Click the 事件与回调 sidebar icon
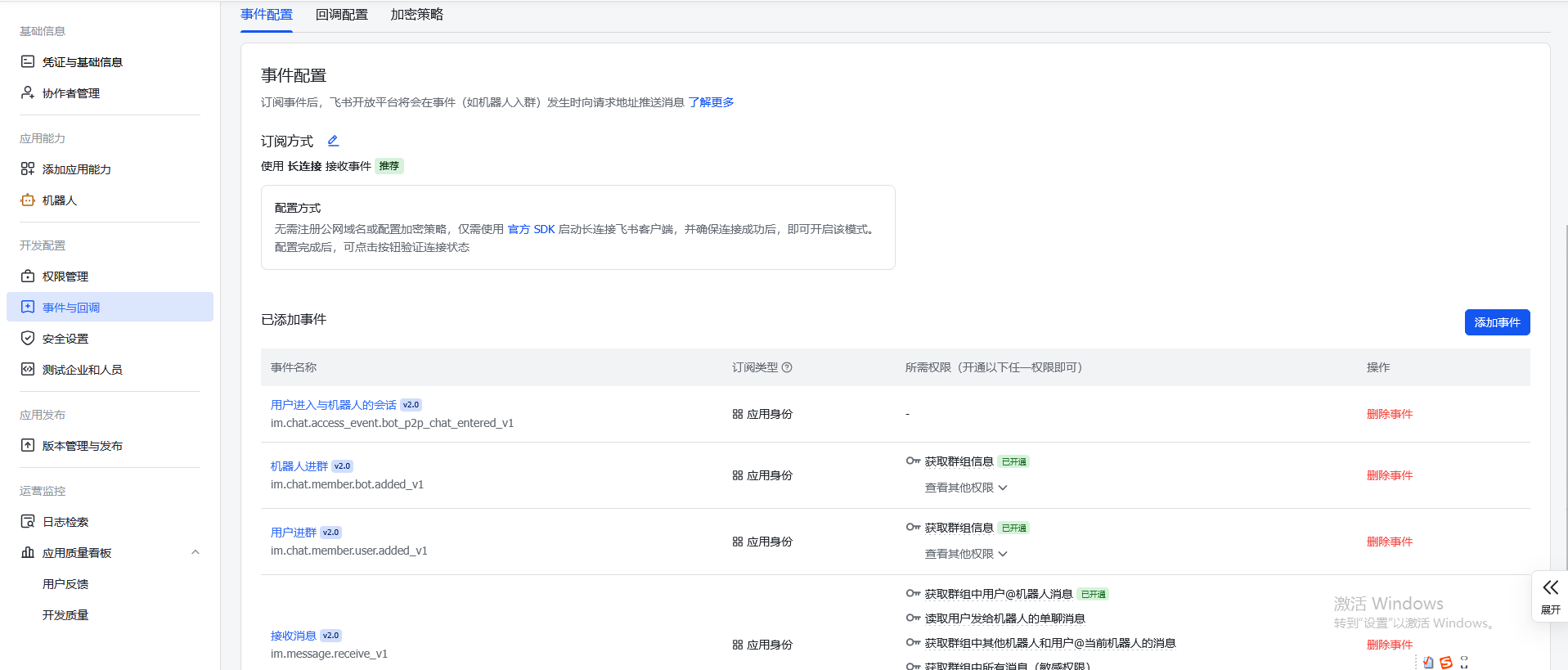This screenshot has height=670, width=1568. (x=28, y=307)
